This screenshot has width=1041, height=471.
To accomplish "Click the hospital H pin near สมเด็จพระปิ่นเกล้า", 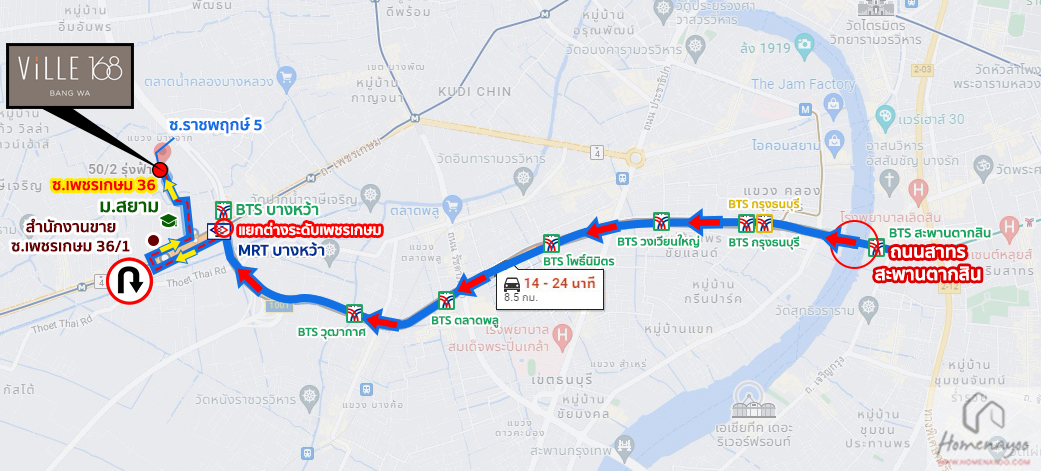I will point(563,331).
